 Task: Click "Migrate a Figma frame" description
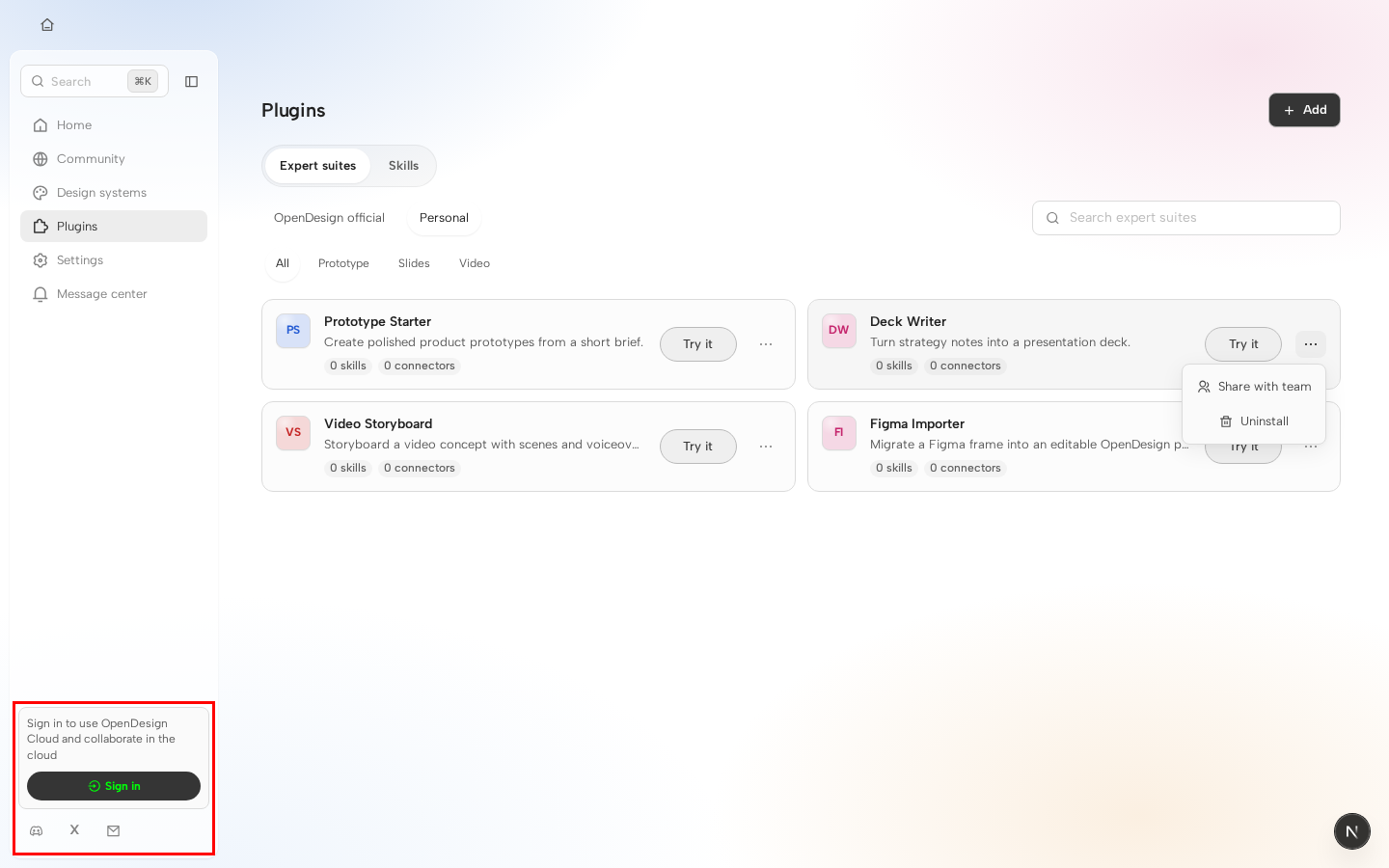[x=1029, y=445]
